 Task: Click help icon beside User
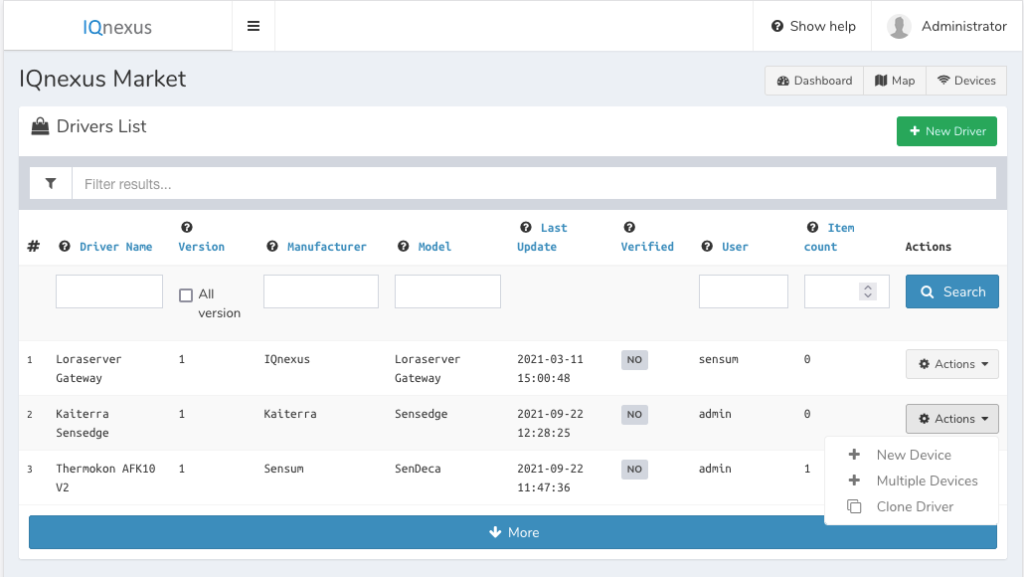tap(707, 246)
